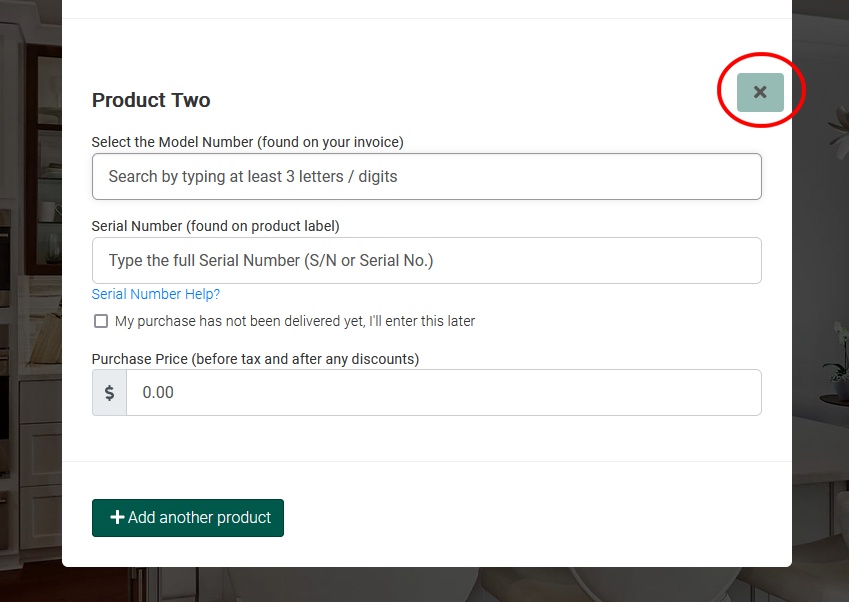Screen dimensions: 849x602
Task: Click the Add another product button
Action: click(x=188, y=518)
